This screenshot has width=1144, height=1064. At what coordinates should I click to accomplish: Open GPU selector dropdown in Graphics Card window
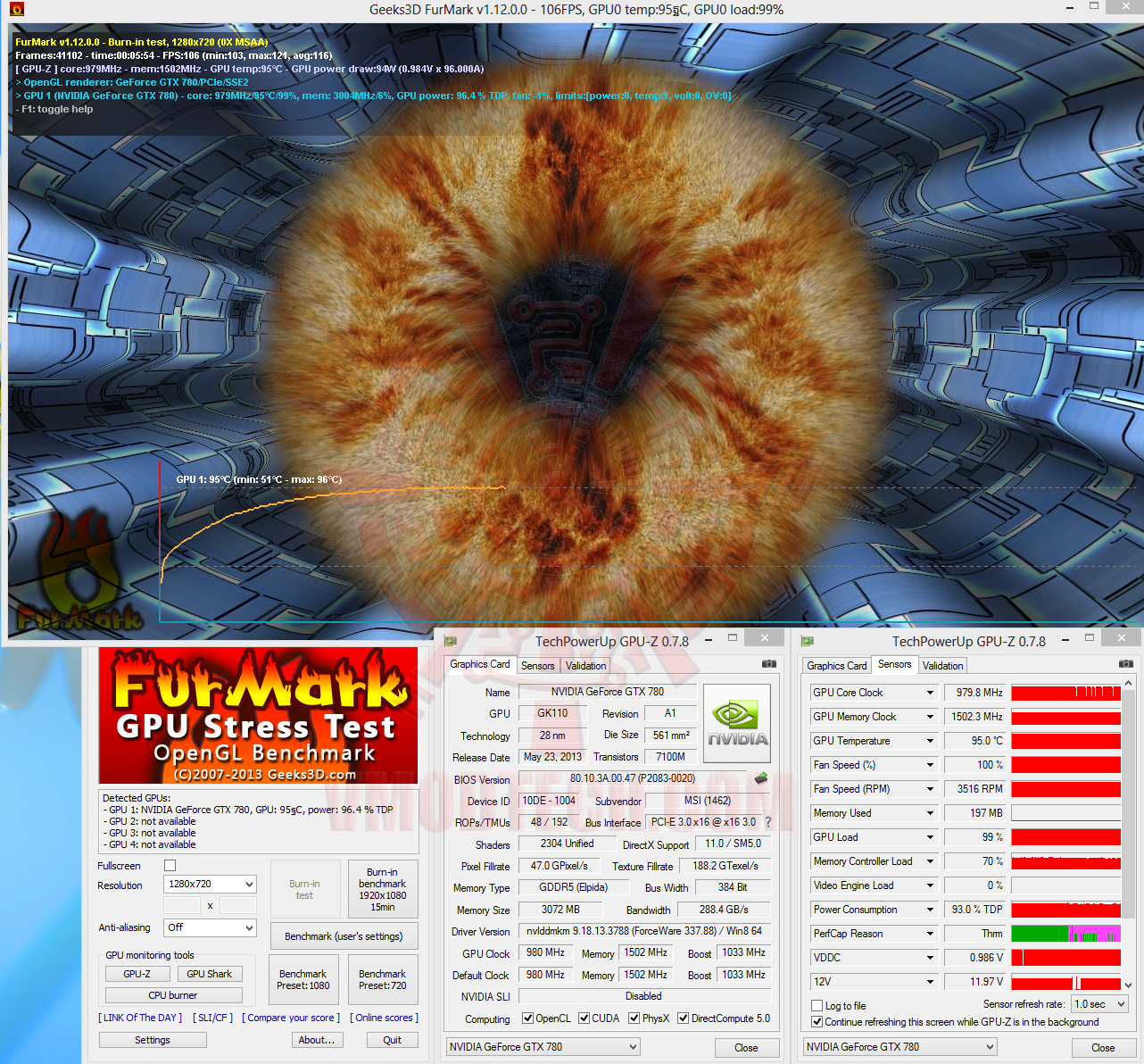(543, 1047)
